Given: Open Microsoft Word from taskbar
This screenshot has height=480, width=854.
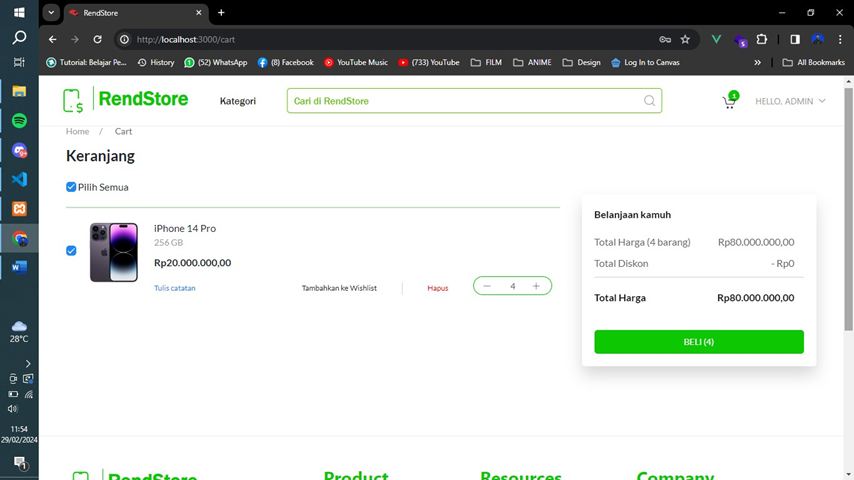Looking at the screenshot, I should click(19, 267).
